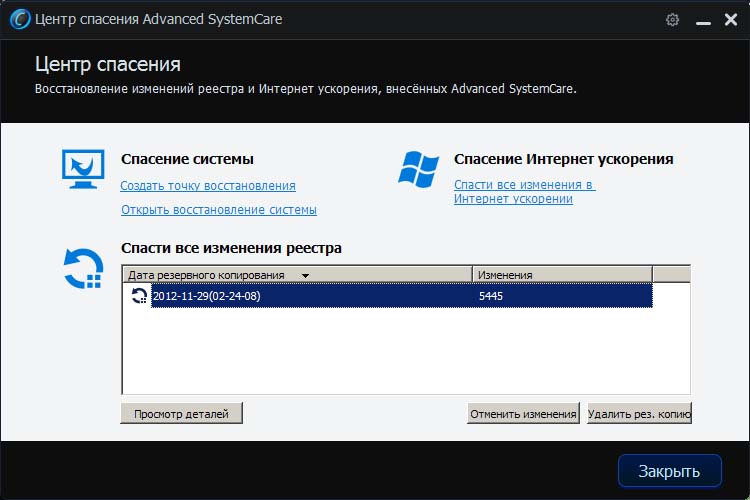Follow 'Спасти все изменения в Интернет ускорении' link
The height and width of the screenshot is (500, 750).
(525, 191)
